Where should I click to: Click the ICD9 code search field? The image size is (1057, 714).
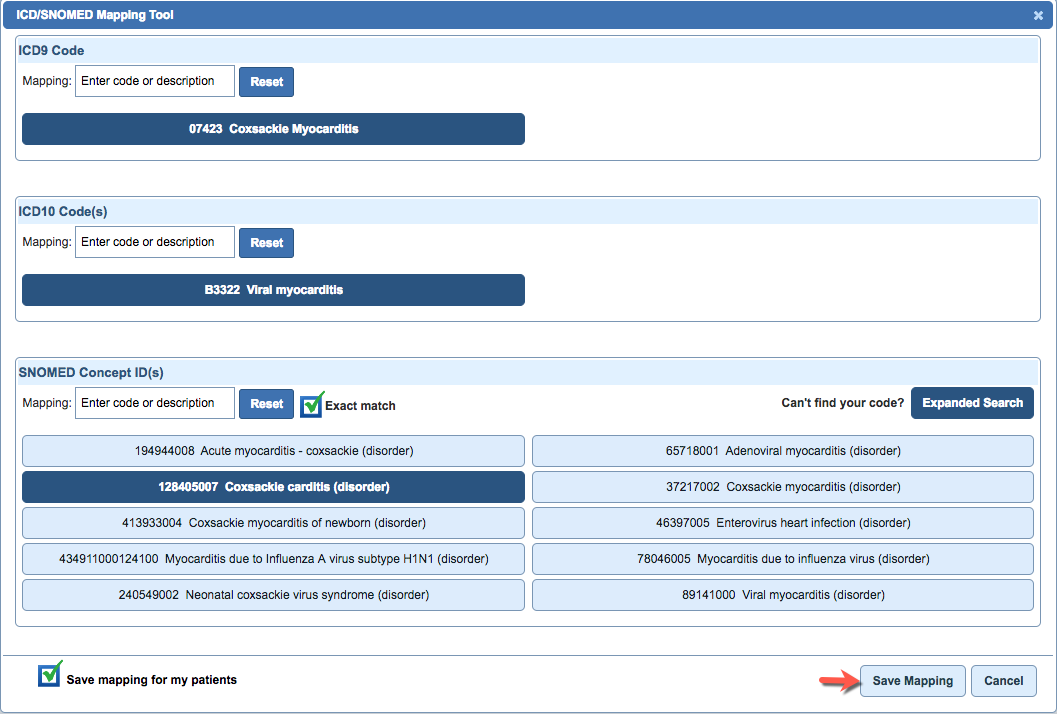tap(154, 81)
